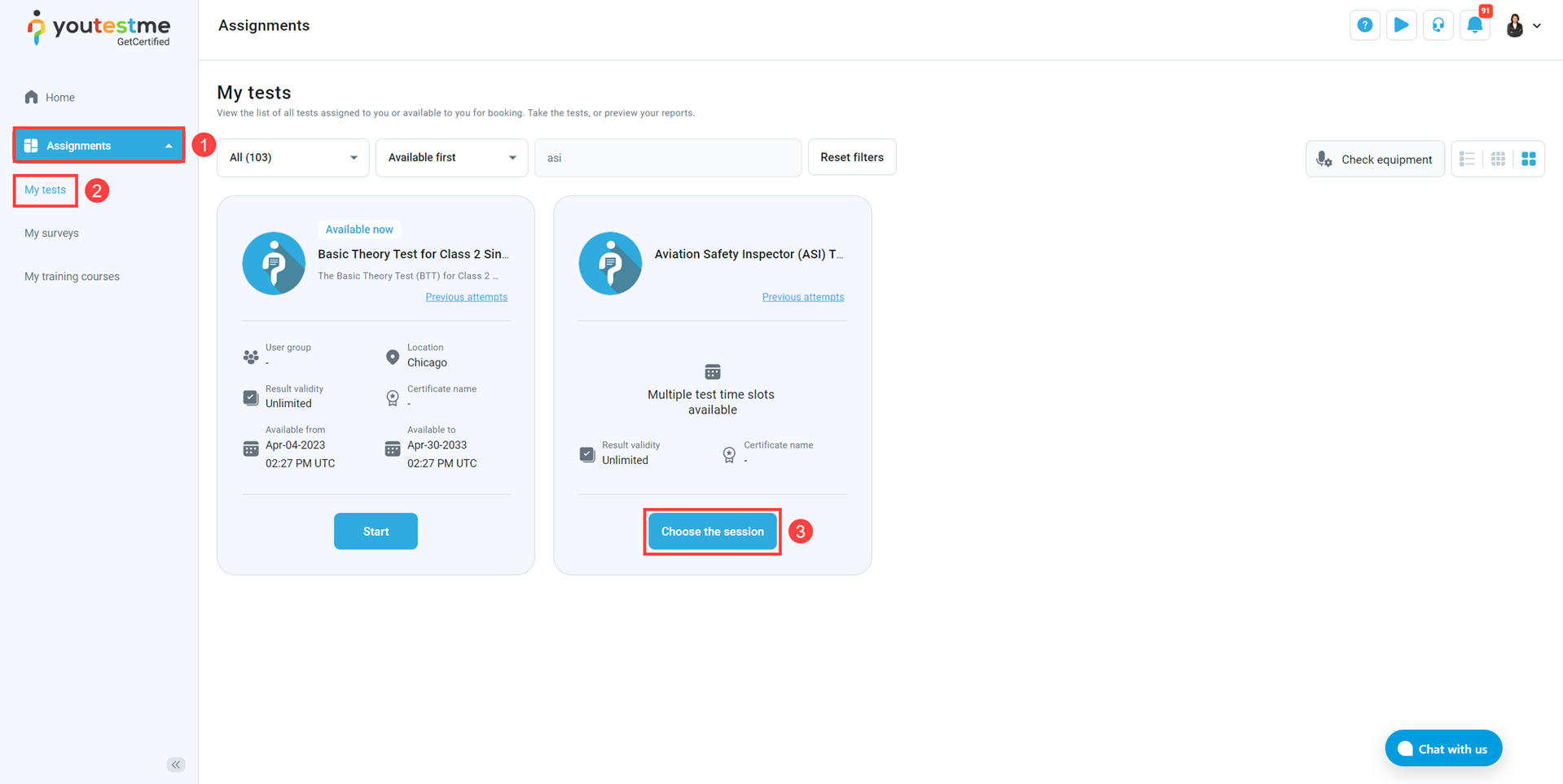Click the Available now status badge
Viewport: 1563px width, 784px height.
point(359,230)
